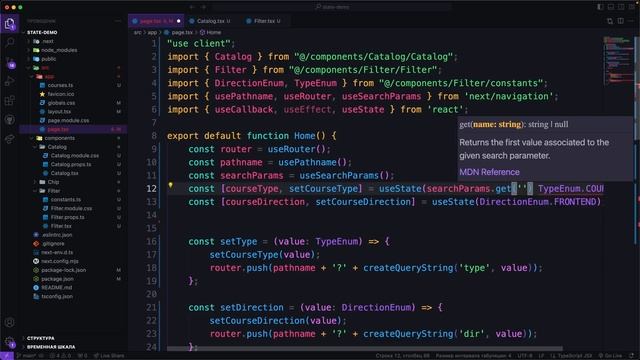Click the indentation size status item
Viewport: 640px width, 360px height.
pos(473,356)
